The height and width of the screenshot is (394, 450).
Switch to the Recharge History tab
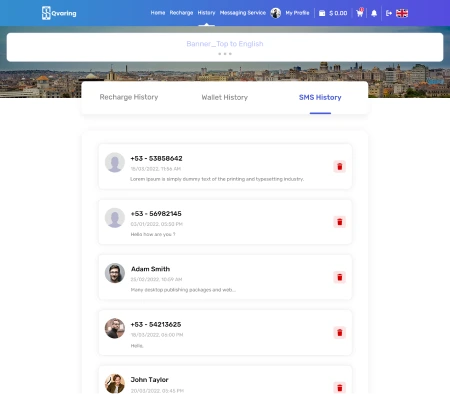pyautogui.click(x=129, y=97)
